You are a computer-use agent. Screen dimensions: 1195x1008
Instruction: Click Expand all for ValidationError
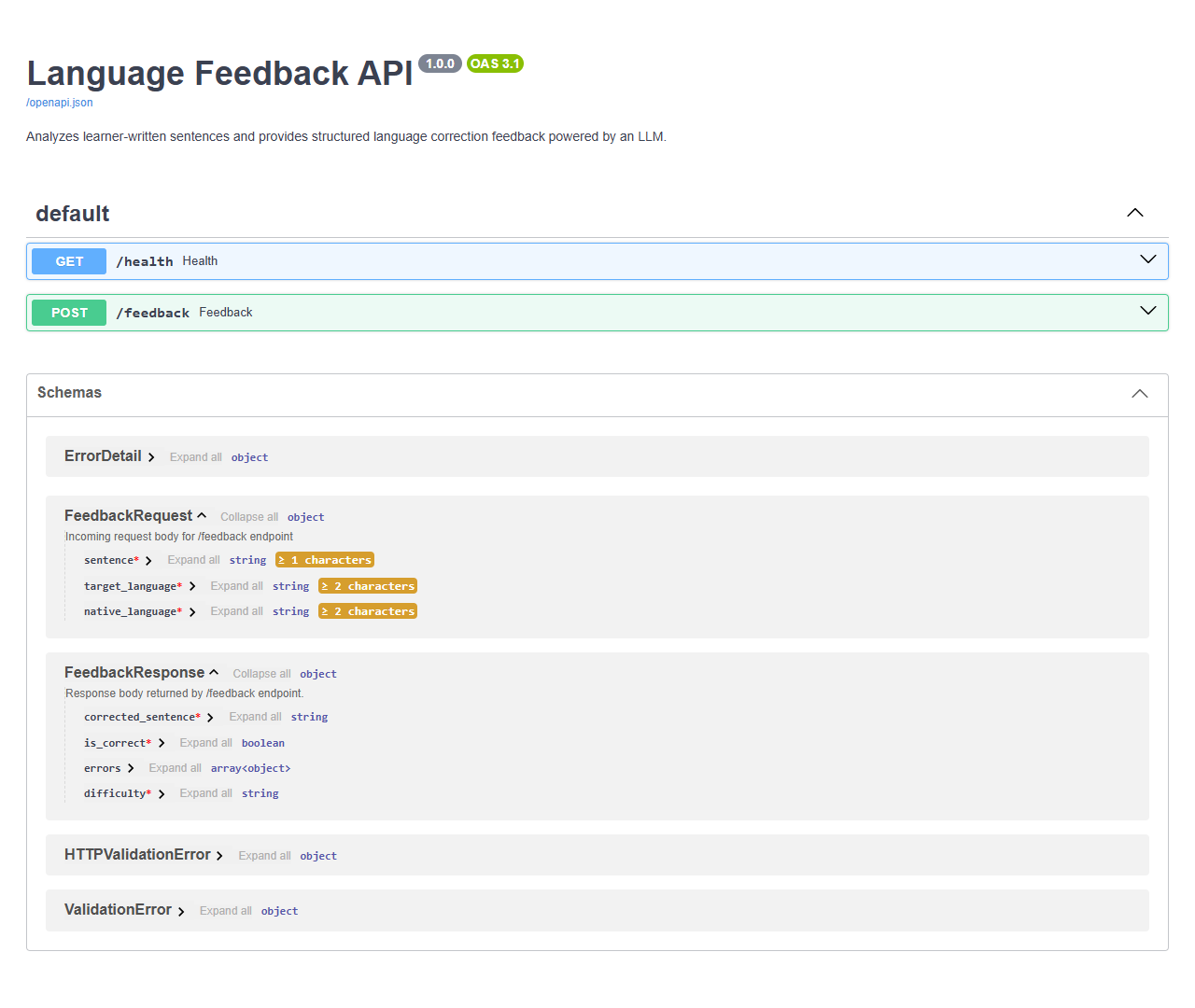point(225,911)
